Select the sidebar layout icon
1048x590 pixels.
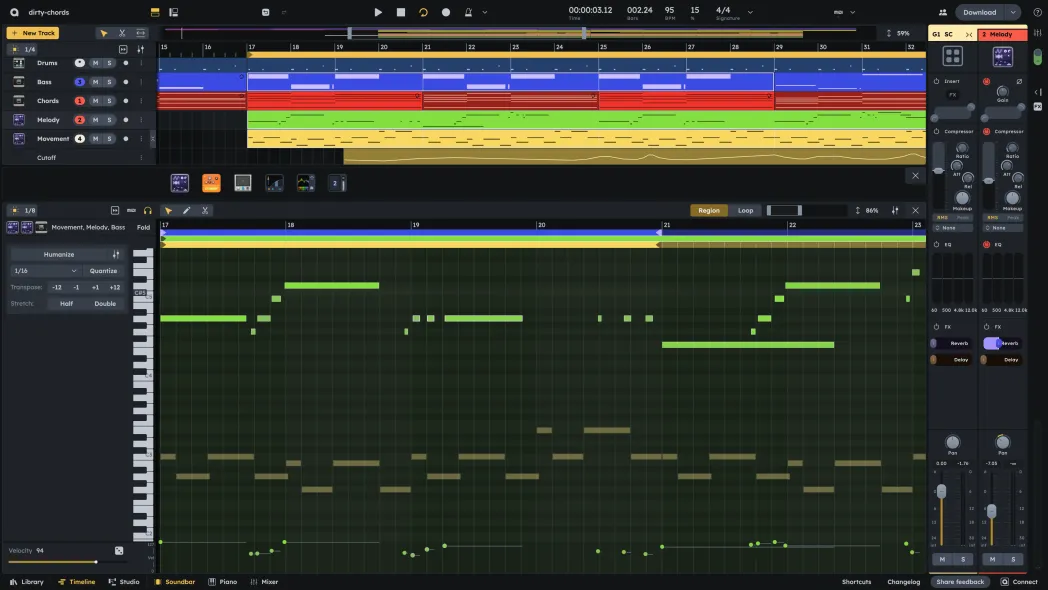click(173, 12)
